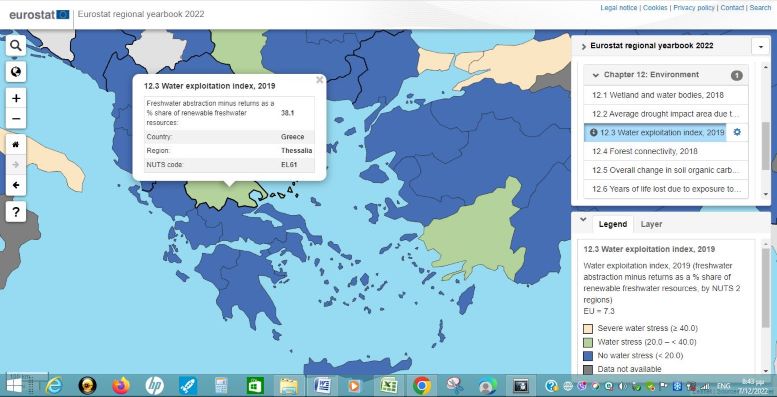Open the yearbook panel dropdown arrow
Viewport: 777px width, 397px height.
coord(761,46)
